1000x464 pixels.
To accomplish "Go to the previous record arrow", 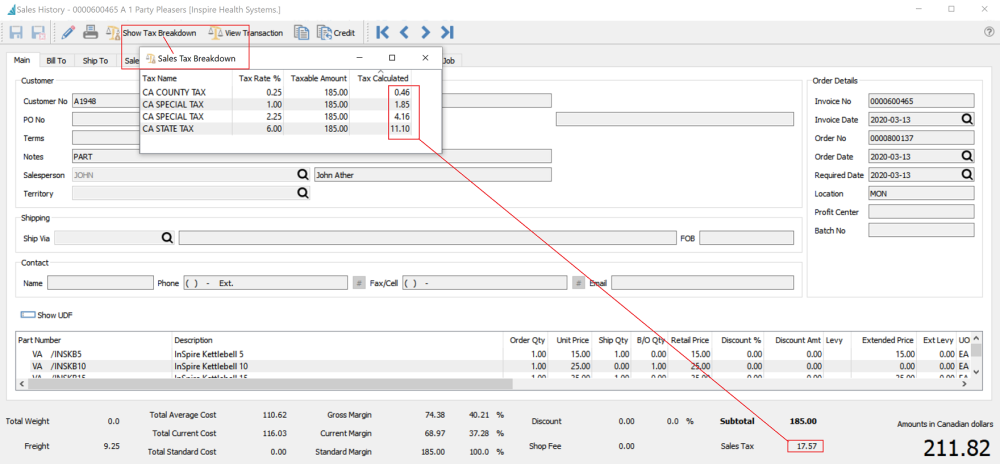I will click(405, 32).
